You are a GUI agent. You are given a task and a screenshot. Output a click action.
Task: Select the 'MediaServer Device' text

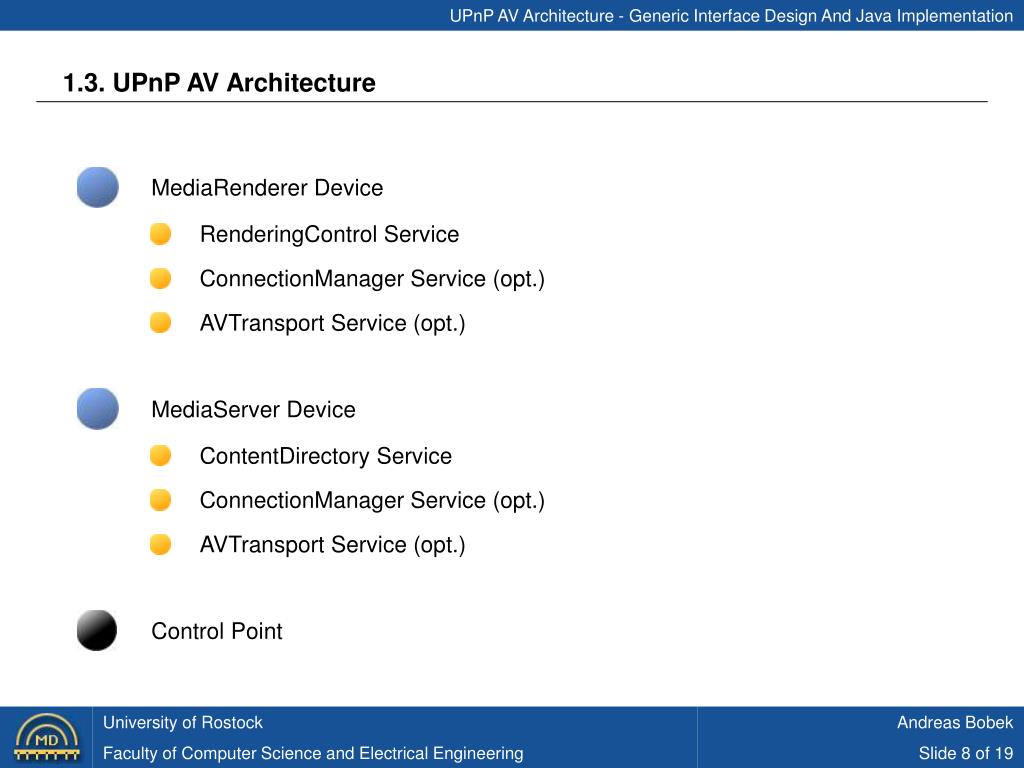[253, 409]
